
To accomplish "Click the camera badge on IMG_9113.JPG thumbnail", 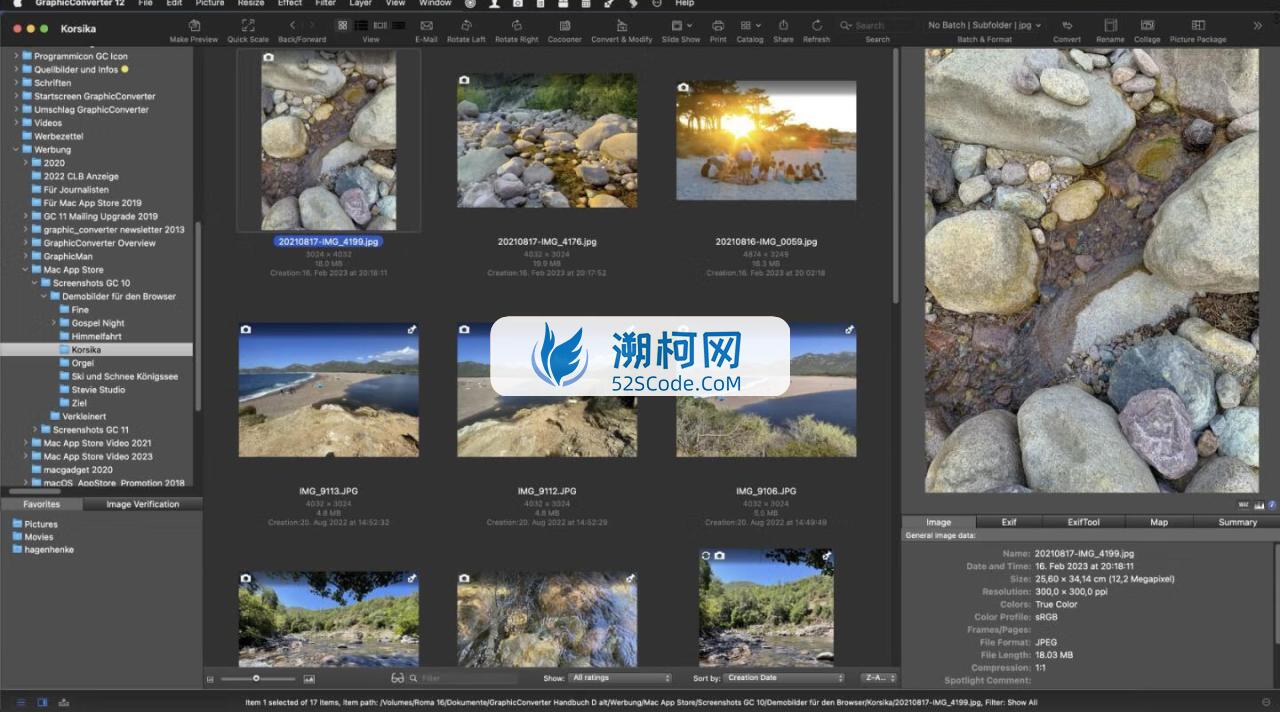I will coord(246,329).
